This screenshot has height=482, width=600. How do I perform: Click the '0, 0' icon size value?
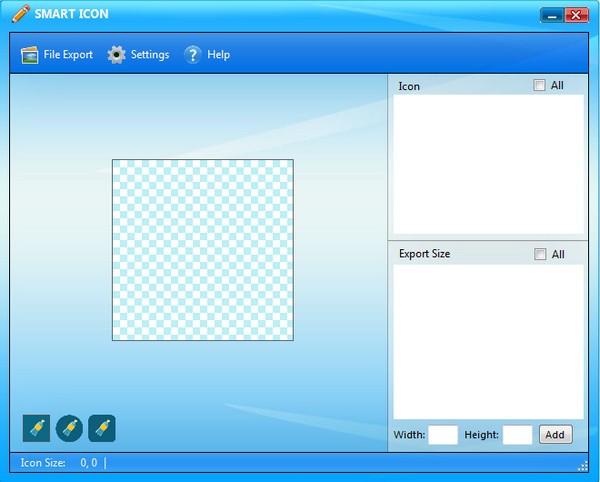[x=89, y=463]
